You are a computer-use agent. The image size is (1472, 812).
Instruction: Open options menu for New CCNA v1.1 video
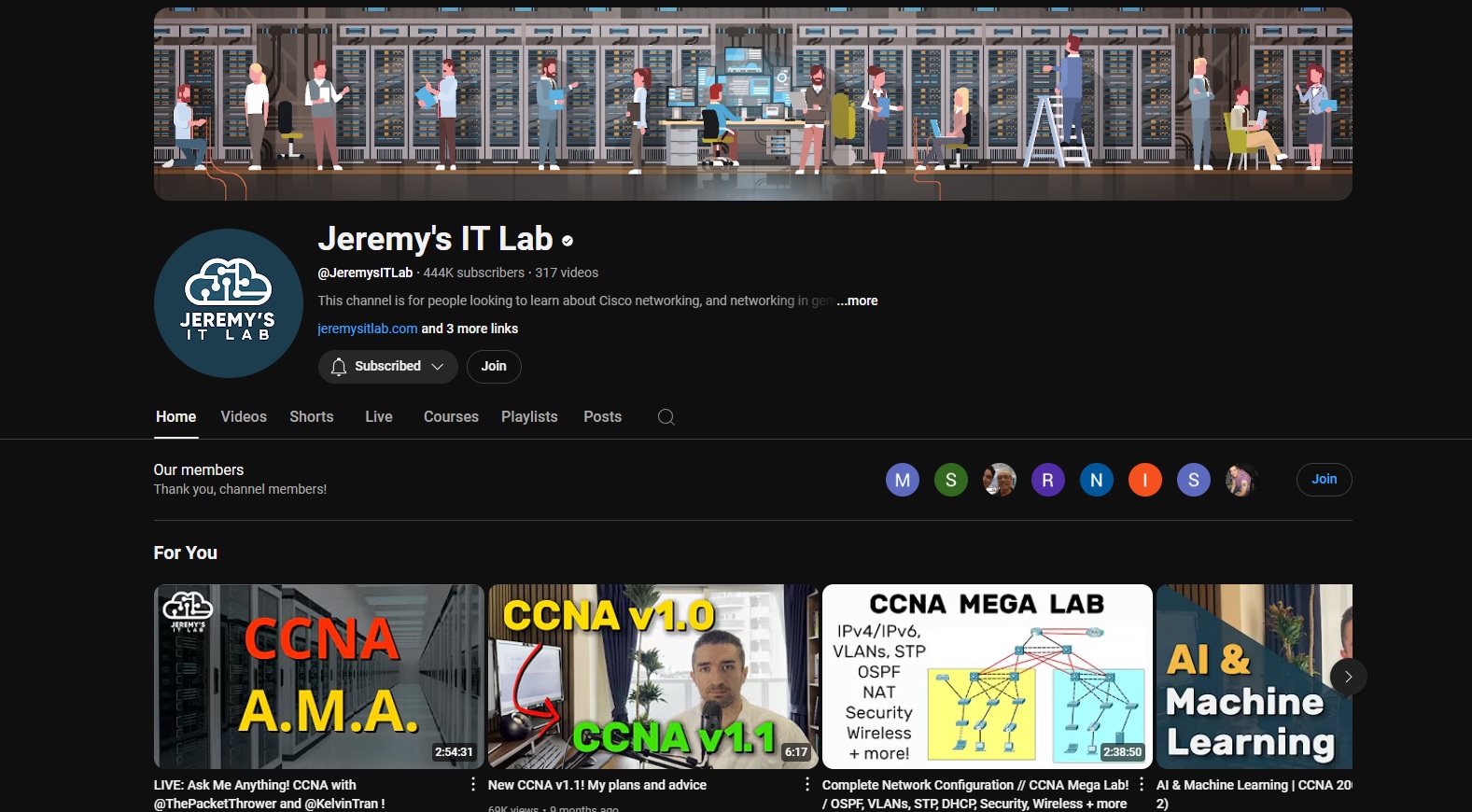click(x=807, y=785)
